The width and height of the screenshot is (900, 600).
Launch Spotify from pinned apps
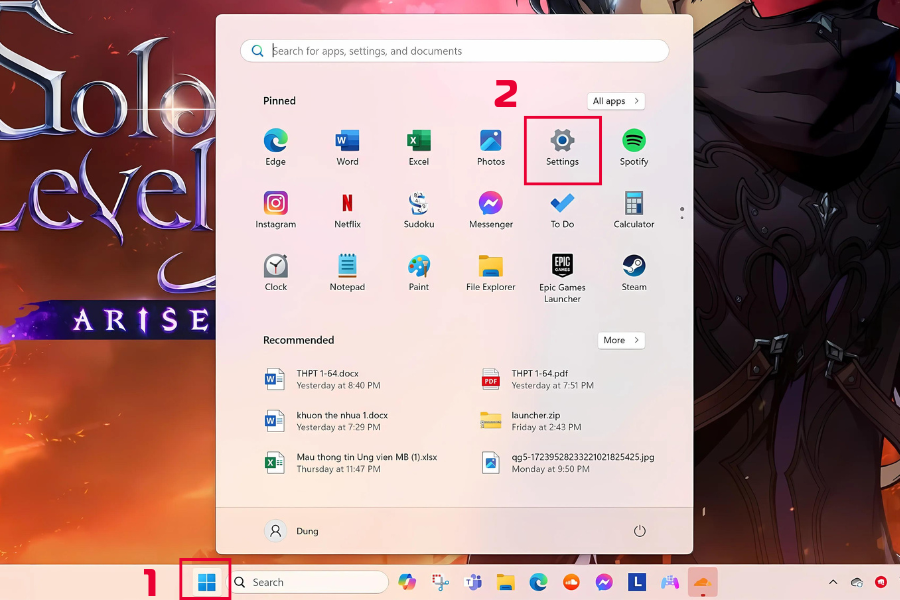[633, 148]
